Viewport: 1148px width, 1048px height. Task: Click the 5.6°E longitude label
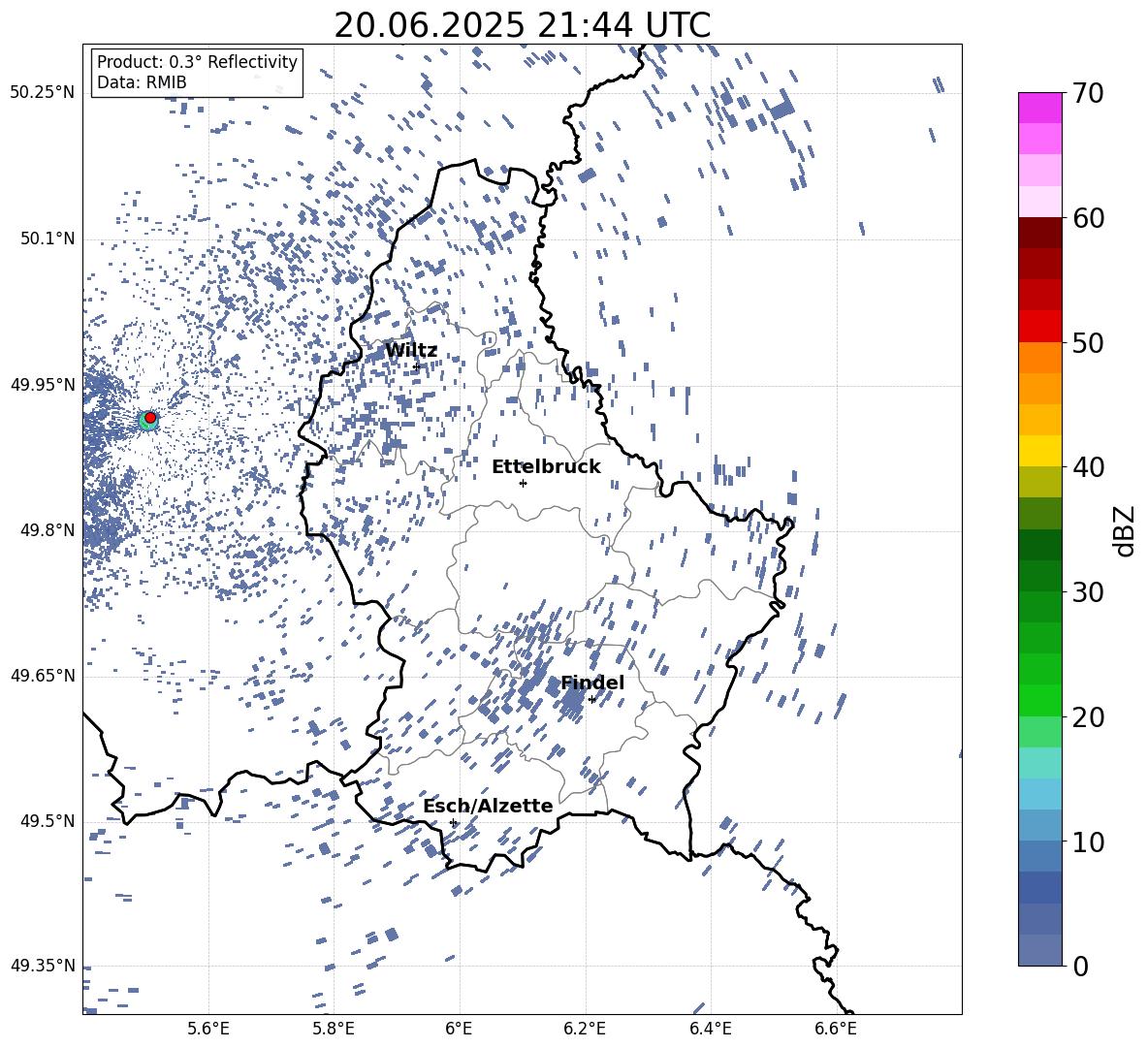pyautogui.click(x=208, y=1030)
